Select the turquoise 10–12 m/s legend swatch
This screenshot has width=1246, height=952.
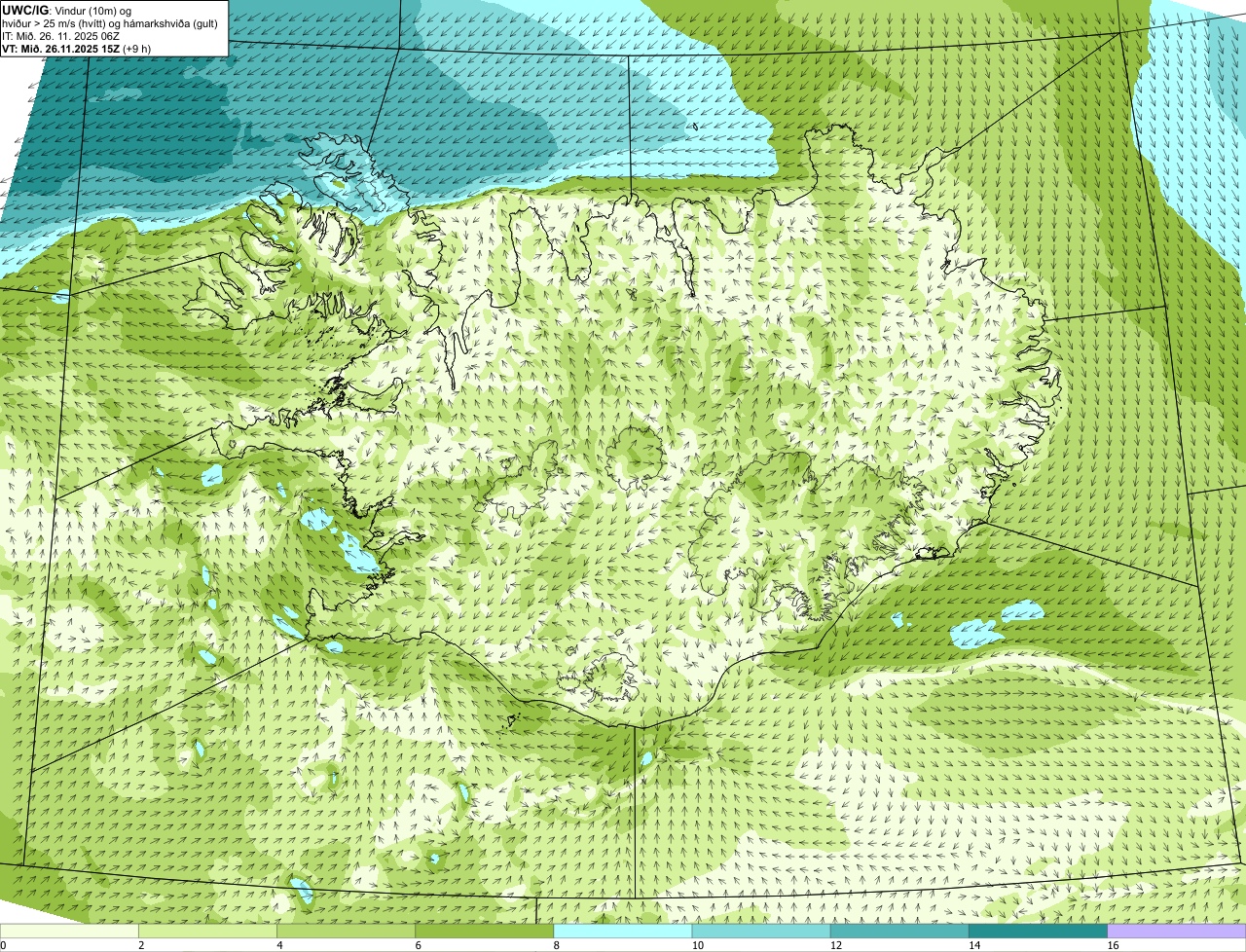click(761, 932)
